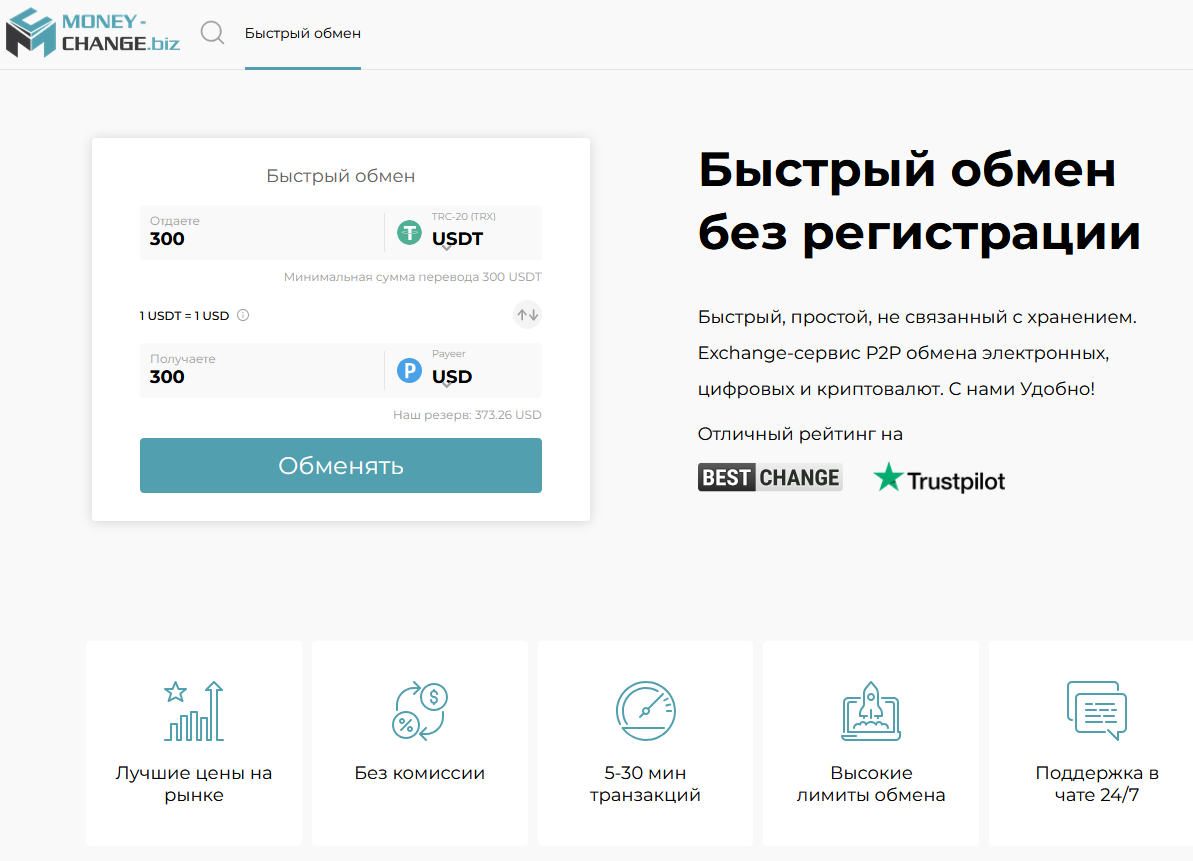The height and width of the screenshot is (861, 1193).
Task: Click the speedometer transaction time icon
Action: pos(645,711)
